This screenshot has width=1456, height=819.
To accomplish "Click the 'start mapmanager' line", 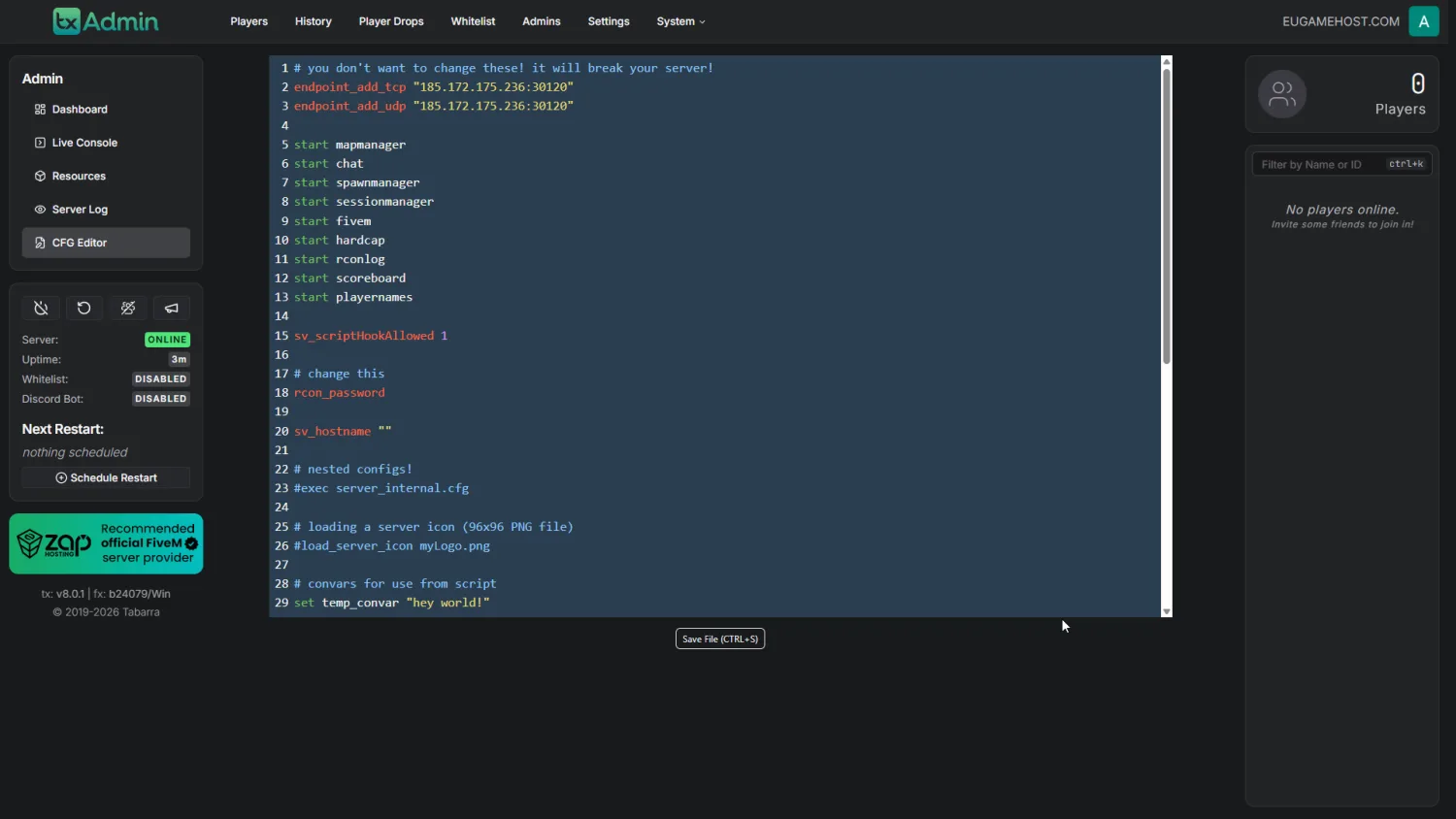I will (x=349, y=145).
